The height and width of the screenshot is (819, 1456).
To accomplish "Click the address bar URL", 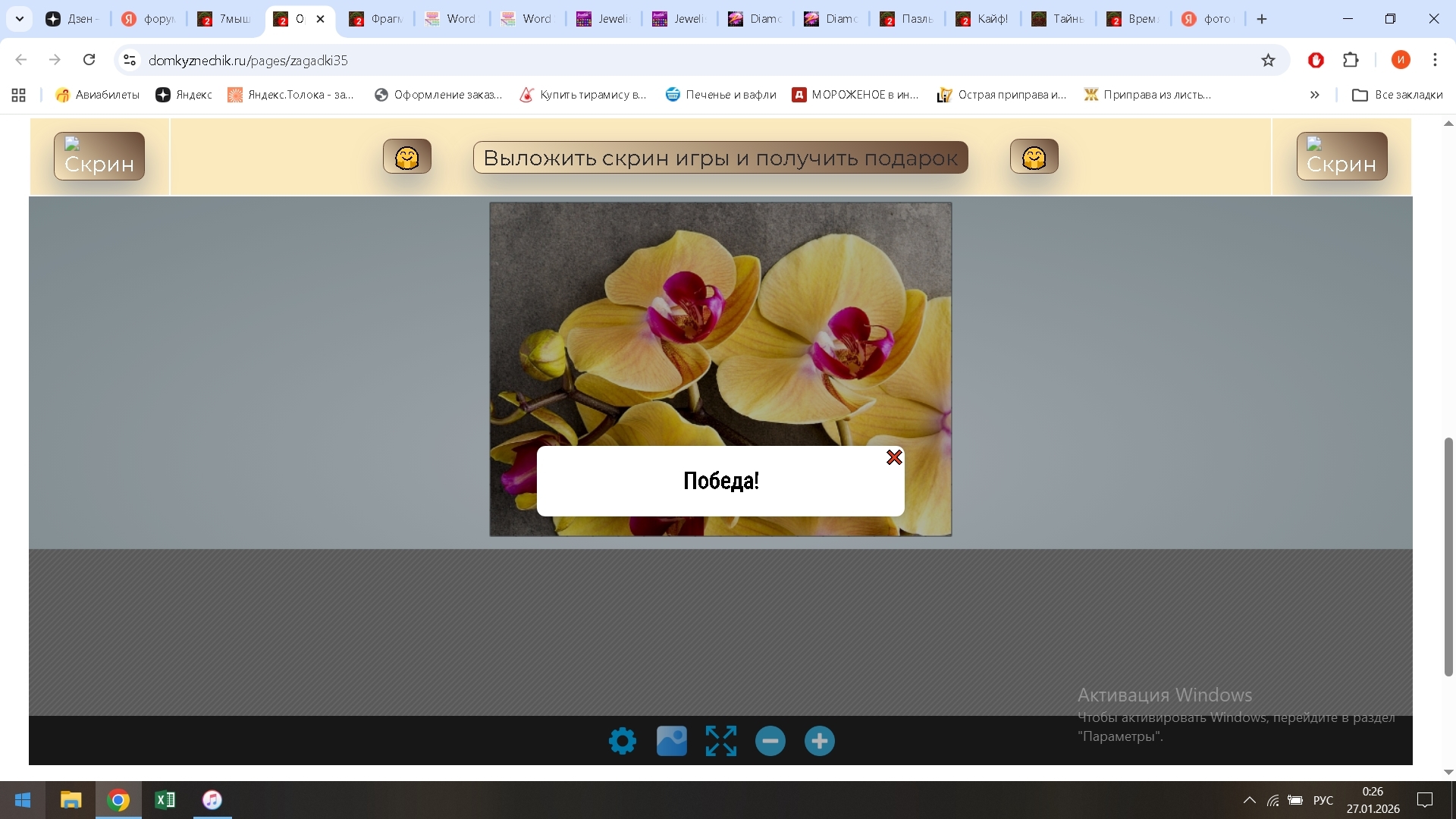I will pos(248,60).
